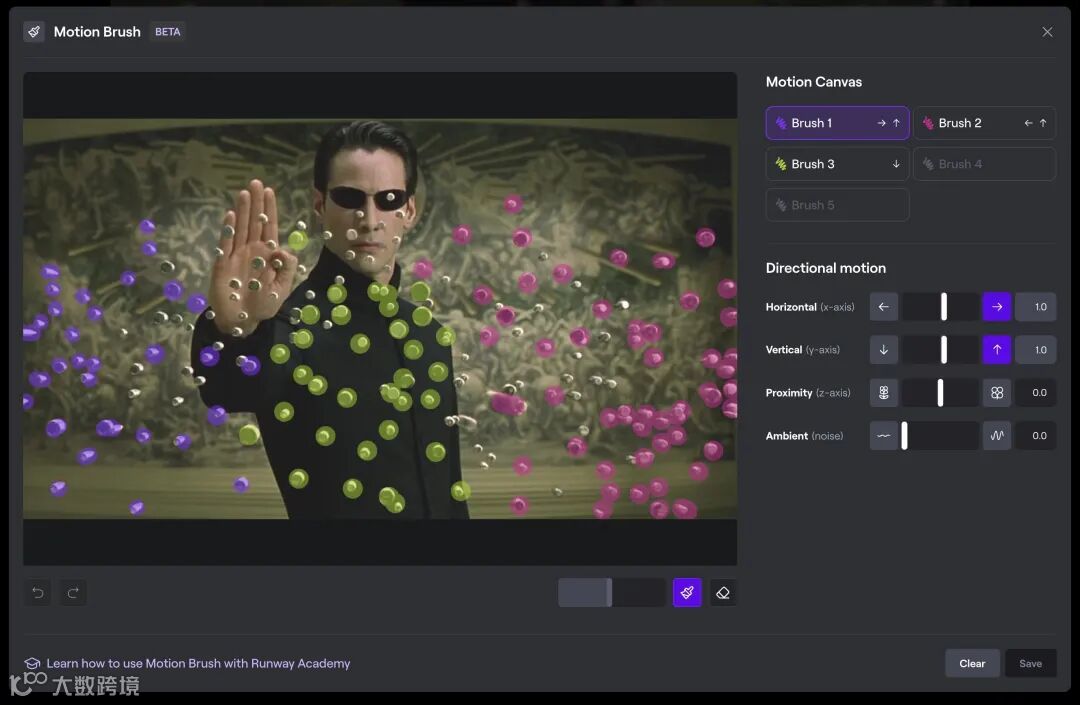Set vertical motion upward
This screenshot has width=1080, height=705.
997,350
